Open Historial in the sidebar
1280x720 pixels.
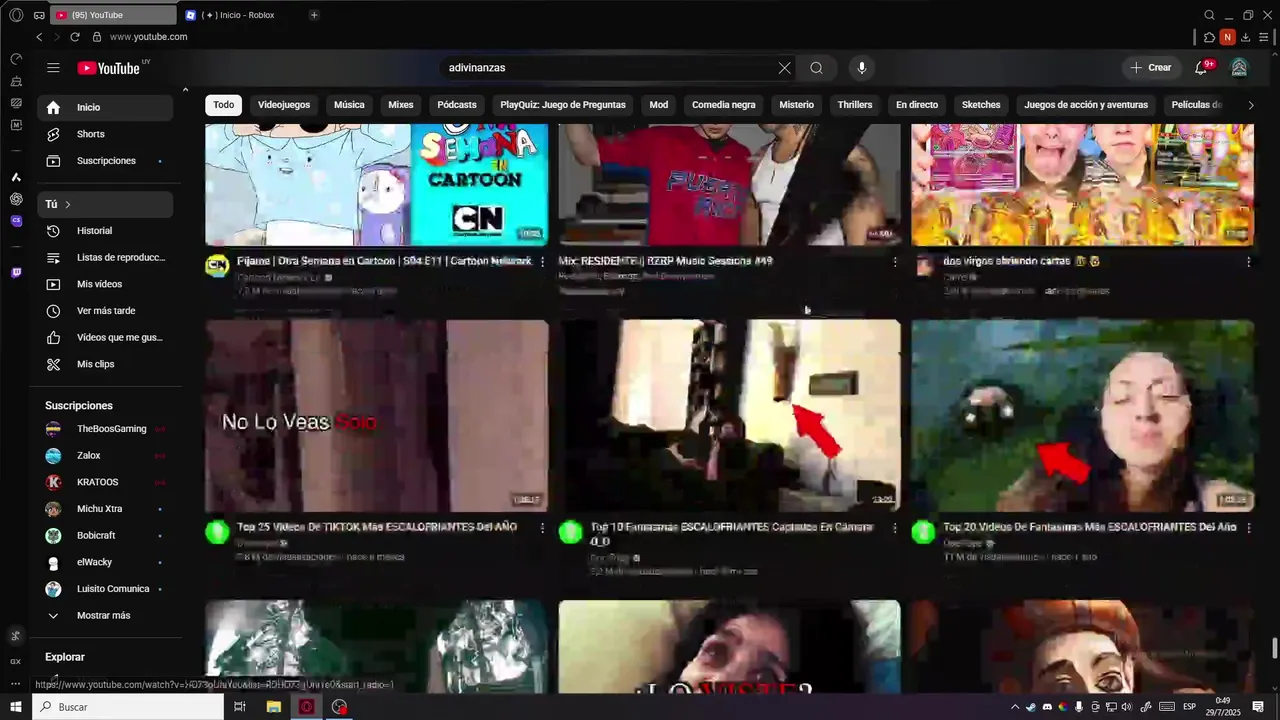coord(105,231)
